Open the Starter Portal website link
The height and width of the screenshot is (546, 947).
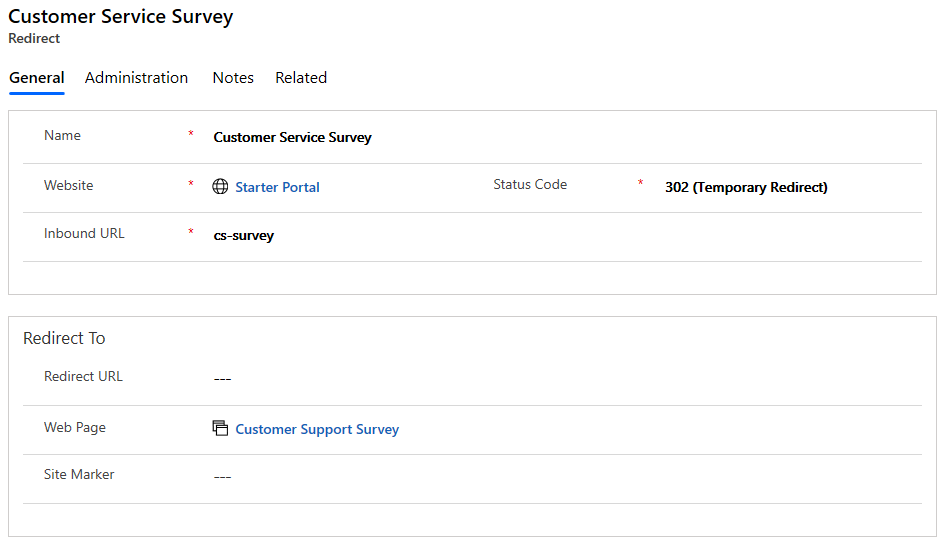point(277,187)
